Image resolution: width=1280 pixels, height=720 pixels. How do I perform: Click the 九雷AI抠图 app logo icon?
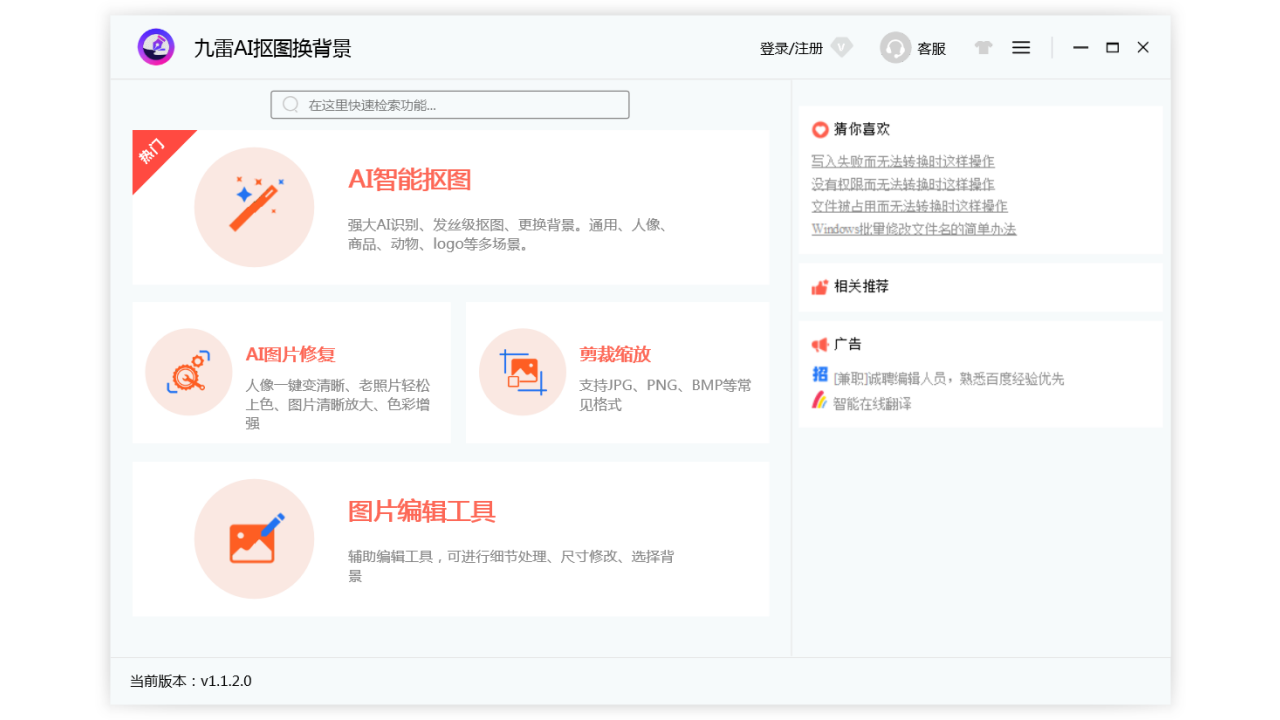156,47
